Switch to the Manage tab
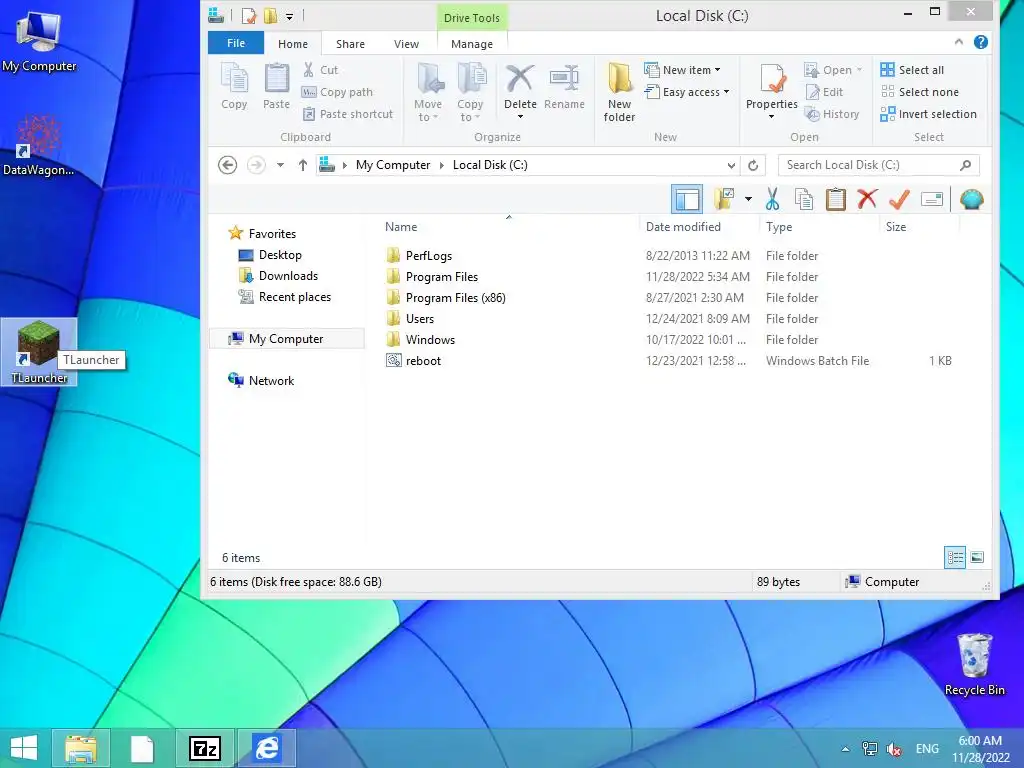This screenshot has height=768, width=1024. (472, 44)
